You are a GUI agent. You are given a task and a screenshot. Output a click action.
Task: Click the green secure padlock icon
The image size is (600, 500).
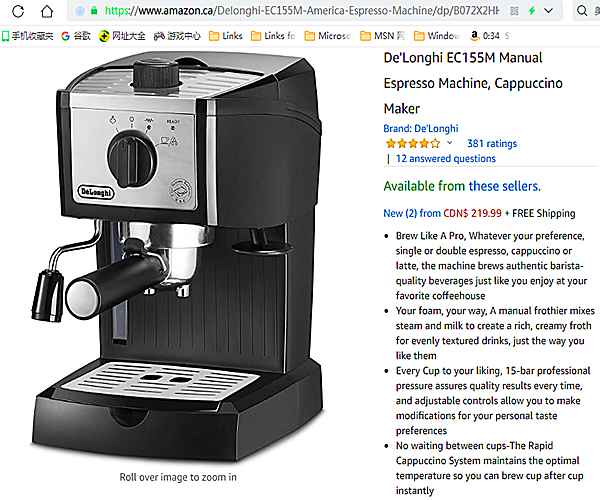click(x=94, y=11)
